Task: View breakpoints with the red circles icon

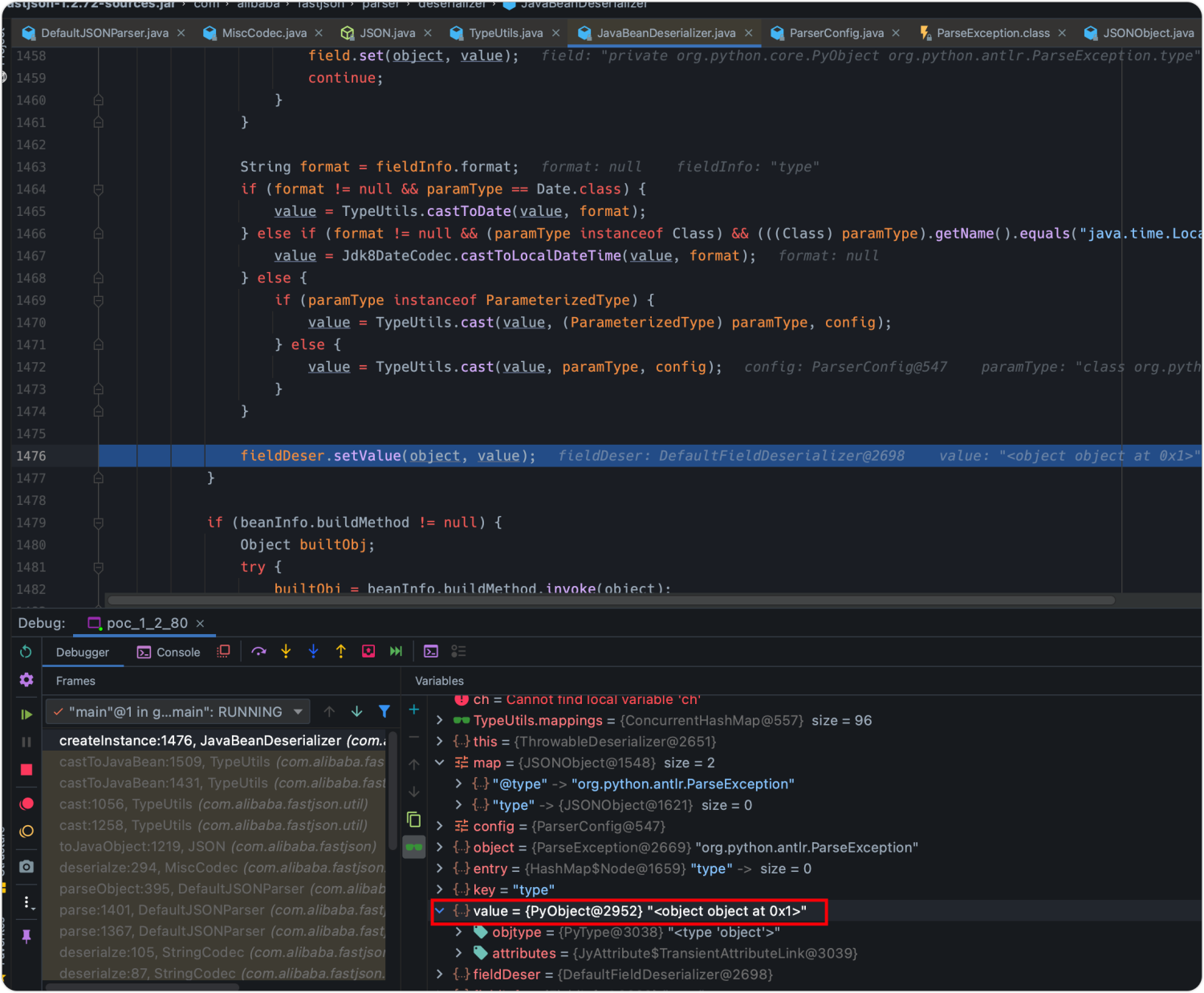Action: coord(26,804)
